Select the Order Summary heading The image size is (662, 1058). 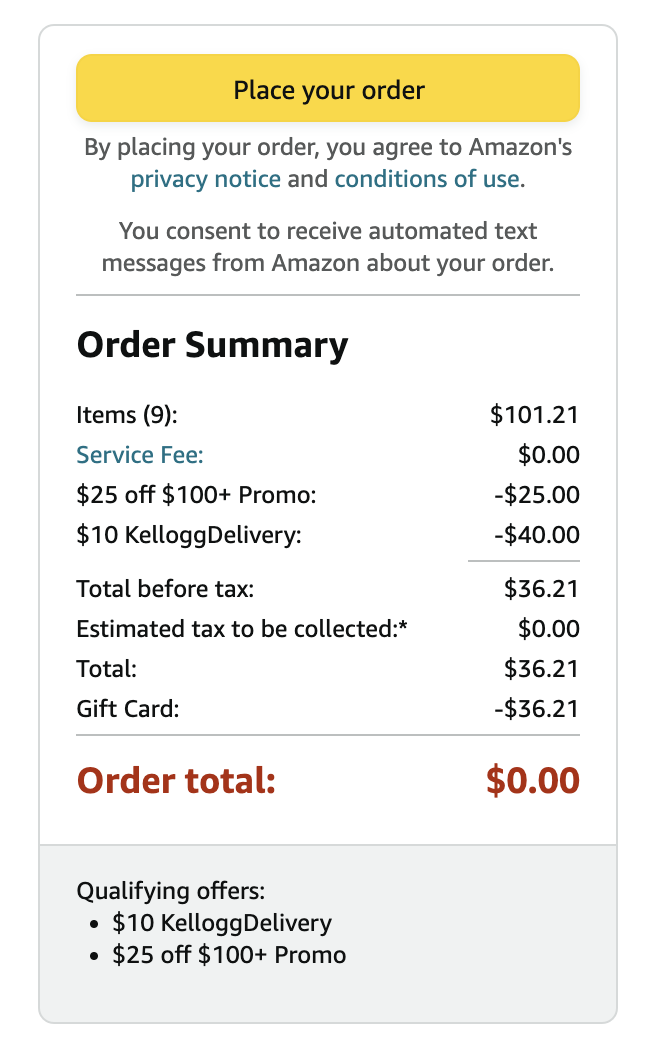tap(212, 344)
